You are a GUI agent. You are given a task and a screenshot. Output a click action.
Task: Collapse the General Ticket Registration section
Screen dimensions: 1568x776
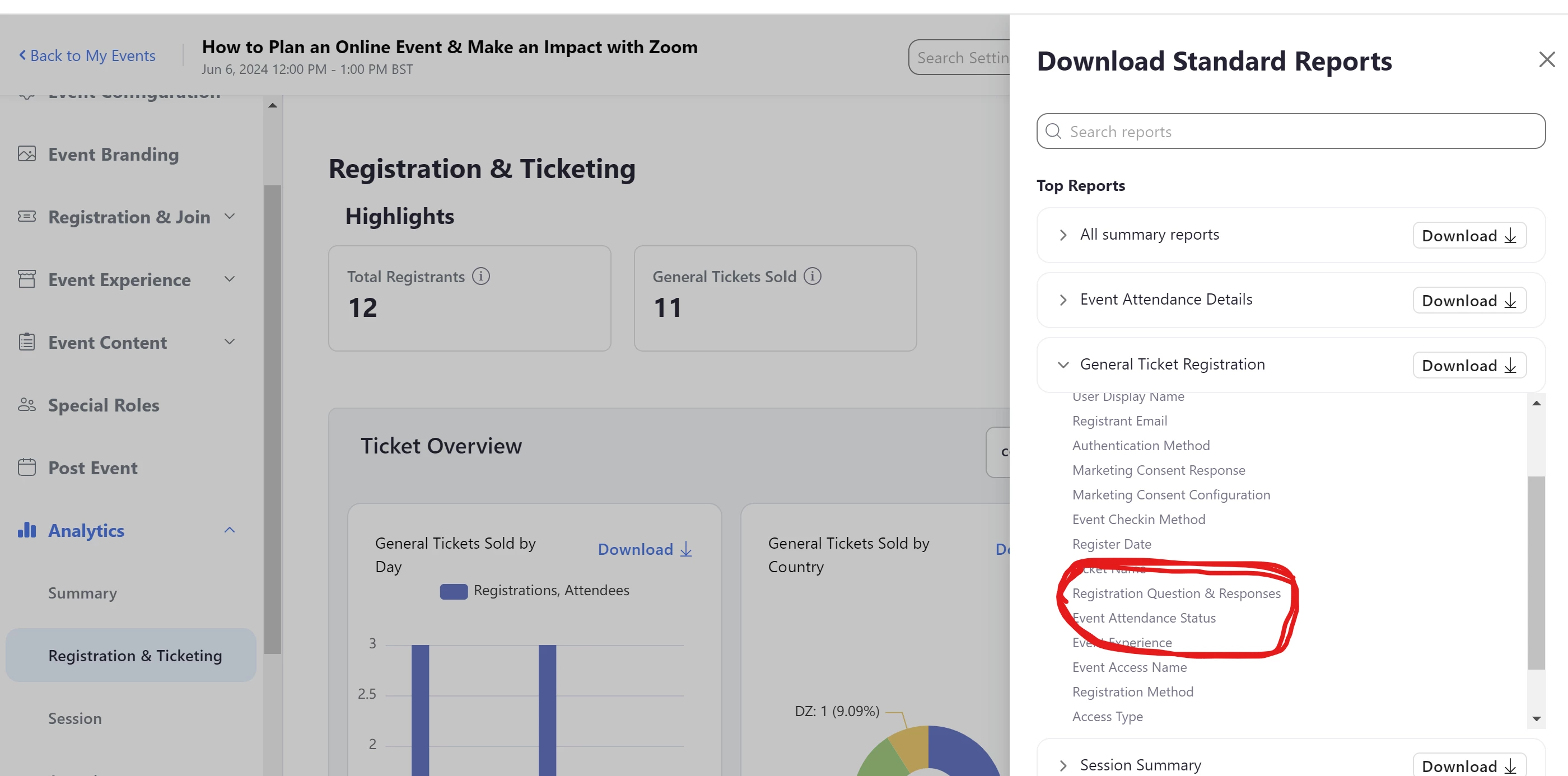(1063, 365)
